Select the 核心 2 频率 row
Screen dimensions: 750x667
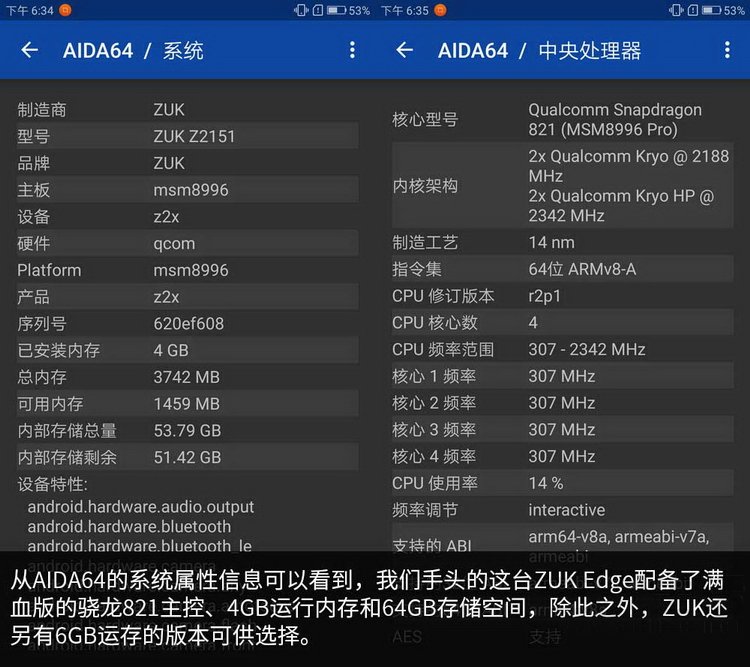(562, 403)
